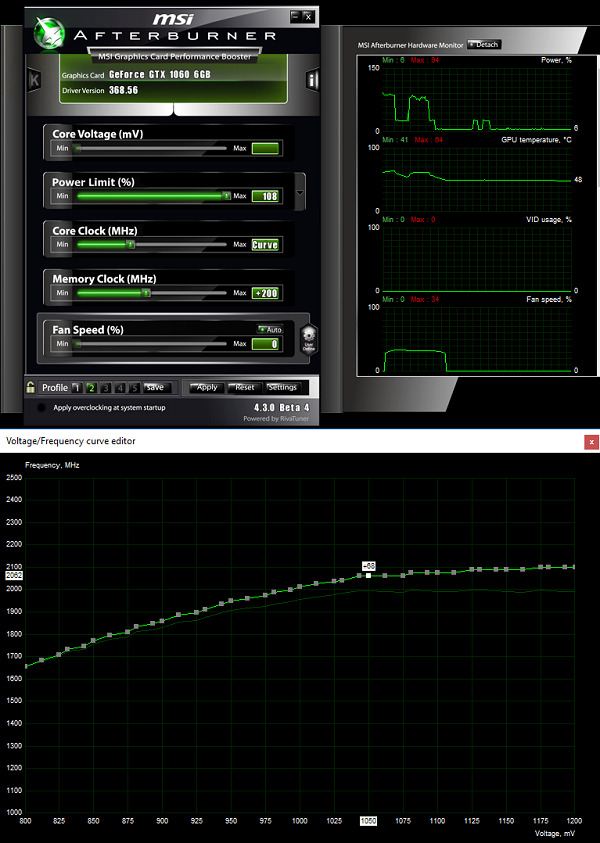Minimize the Afterburner window

tap(295, 16)
